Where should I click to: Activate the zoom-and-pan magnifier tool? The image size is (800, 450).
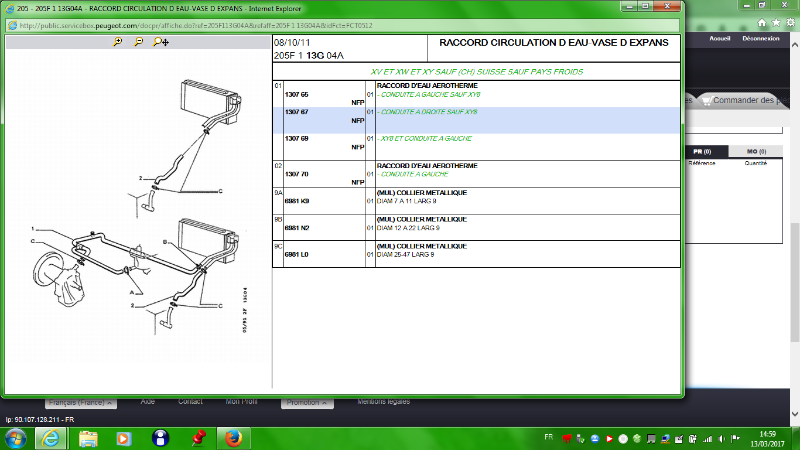coord(161,42)
